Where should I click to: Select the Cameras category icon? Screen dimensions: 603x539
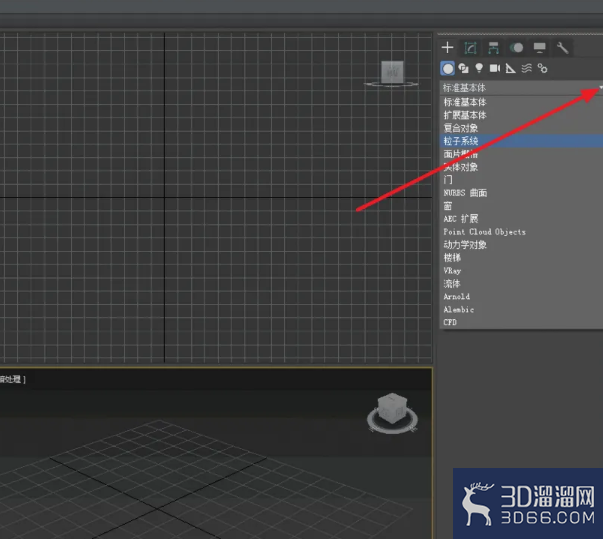point(495,68)
